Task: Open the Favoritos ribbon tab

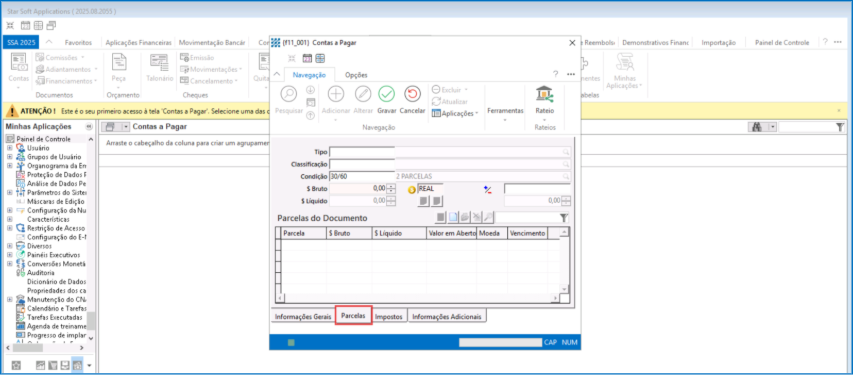Action: coord(78,42)
